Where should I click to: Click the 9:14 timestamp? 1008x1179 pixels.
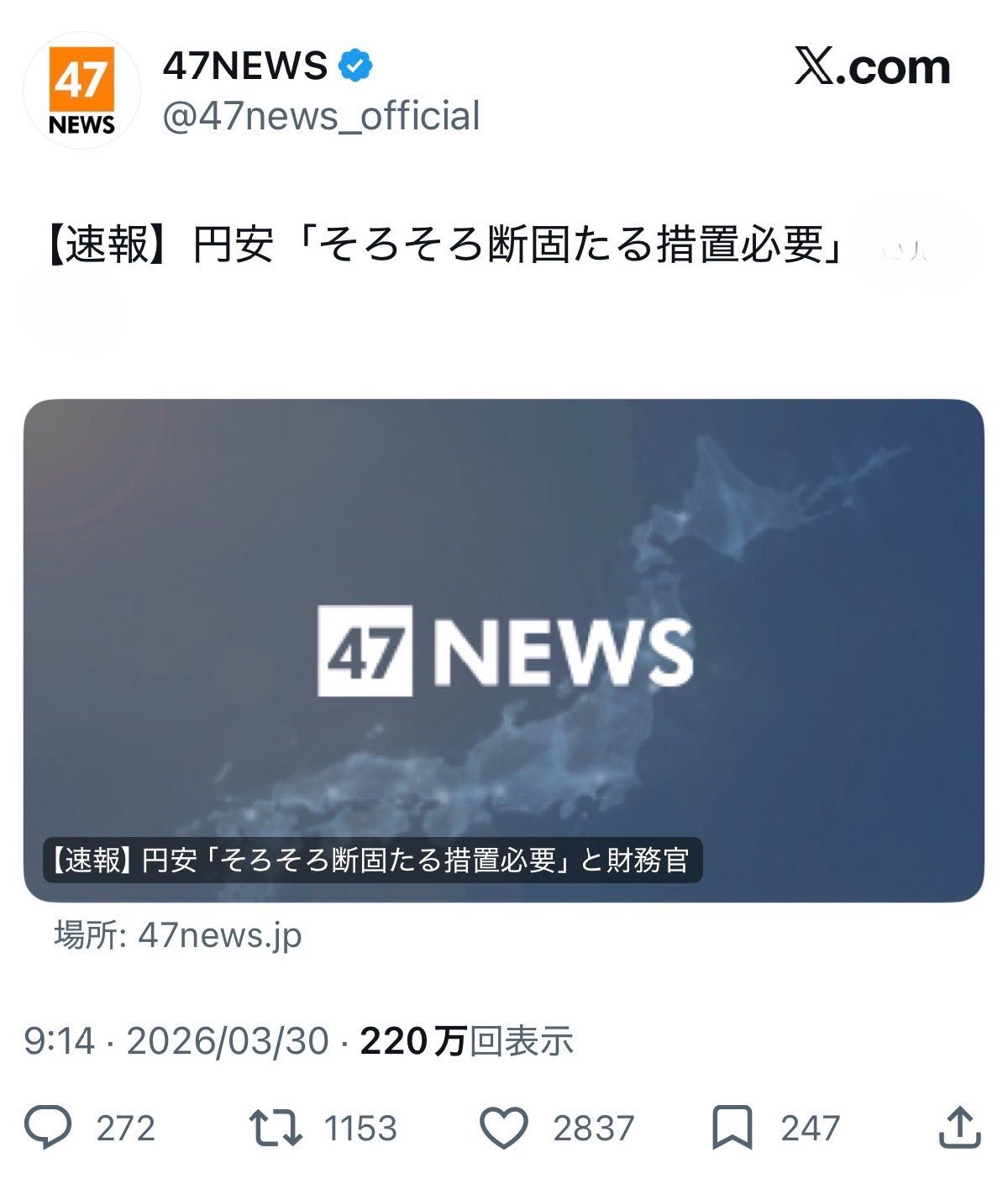click(x=60, y=1041)
